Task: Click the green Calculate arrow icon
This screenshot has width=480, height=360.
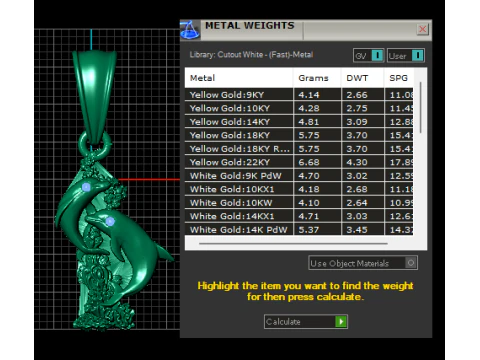Action: pyautogui.click(x=341, y=322)
